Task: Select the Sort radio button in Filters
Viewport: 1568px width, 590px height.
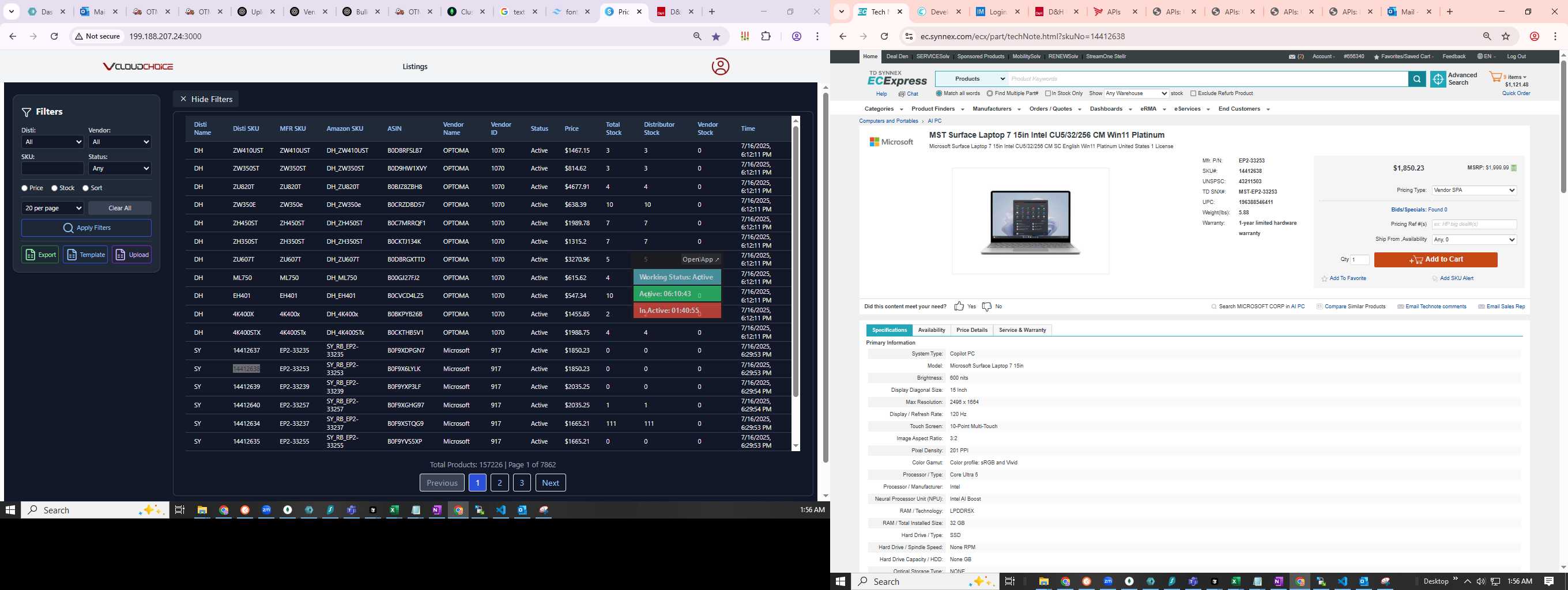Action: coord(85,188)
